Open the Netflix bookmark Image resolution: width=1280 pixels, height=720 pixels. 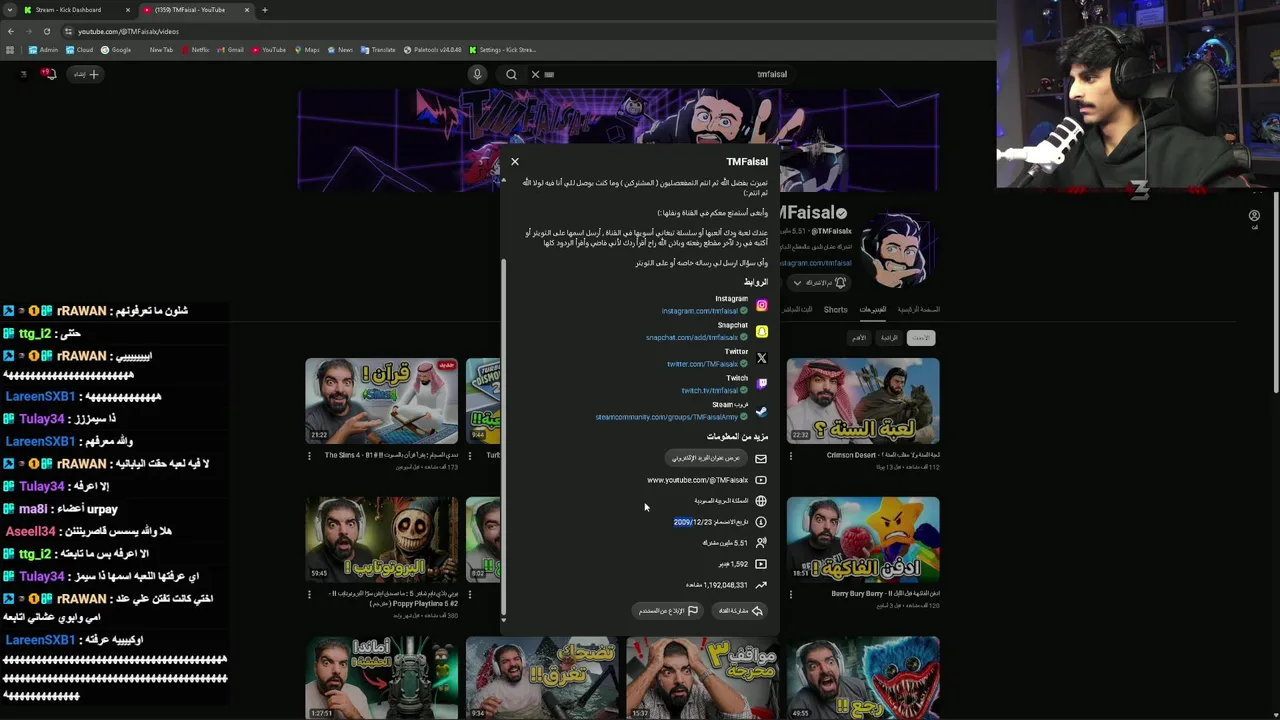(x=196, y=49)
